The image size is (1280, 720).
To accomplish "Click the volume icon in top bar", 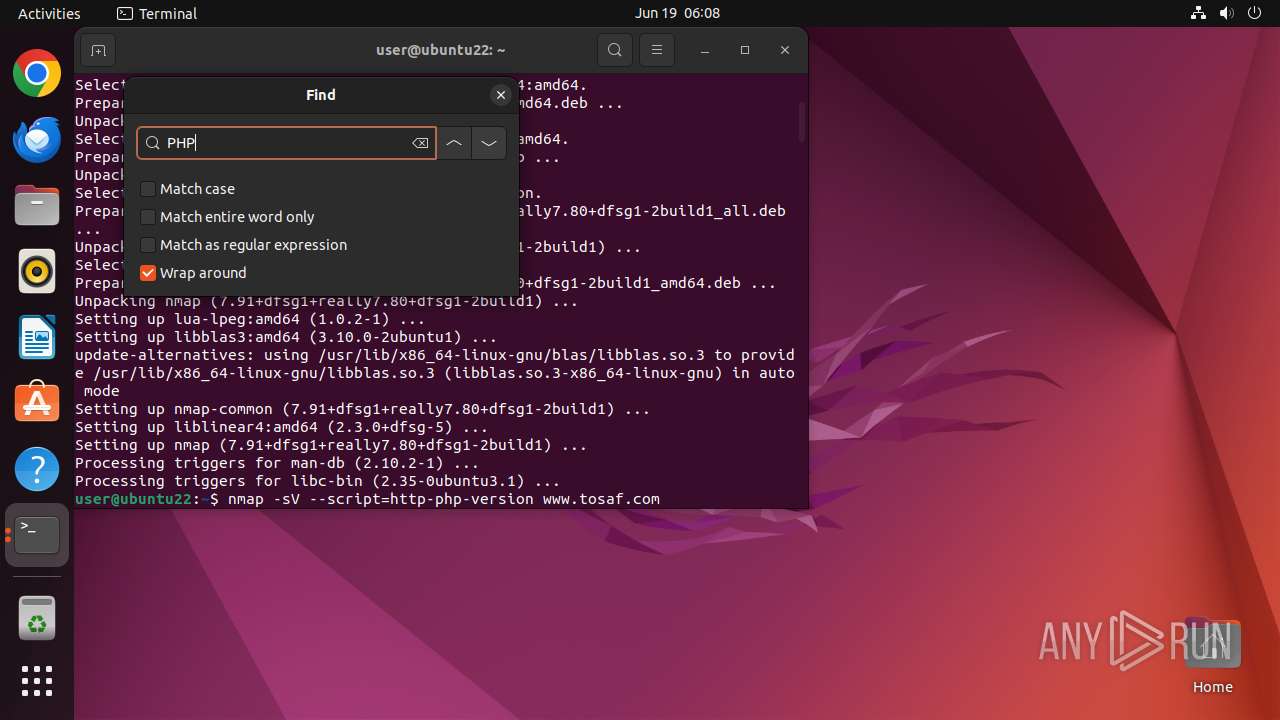I will (x=1226, y=13).
